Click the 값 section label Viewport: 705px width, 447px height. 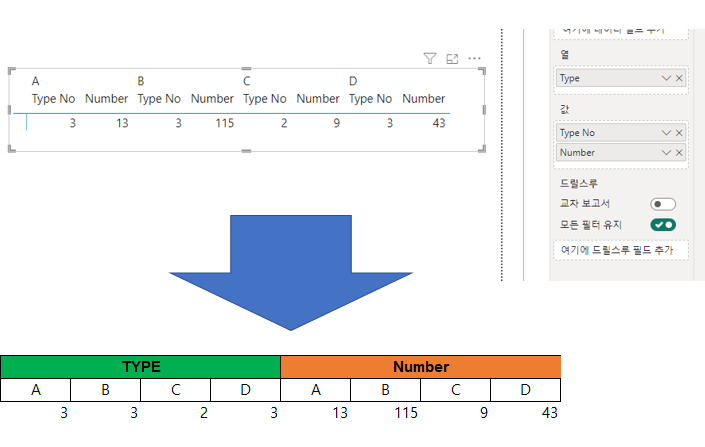565,109
